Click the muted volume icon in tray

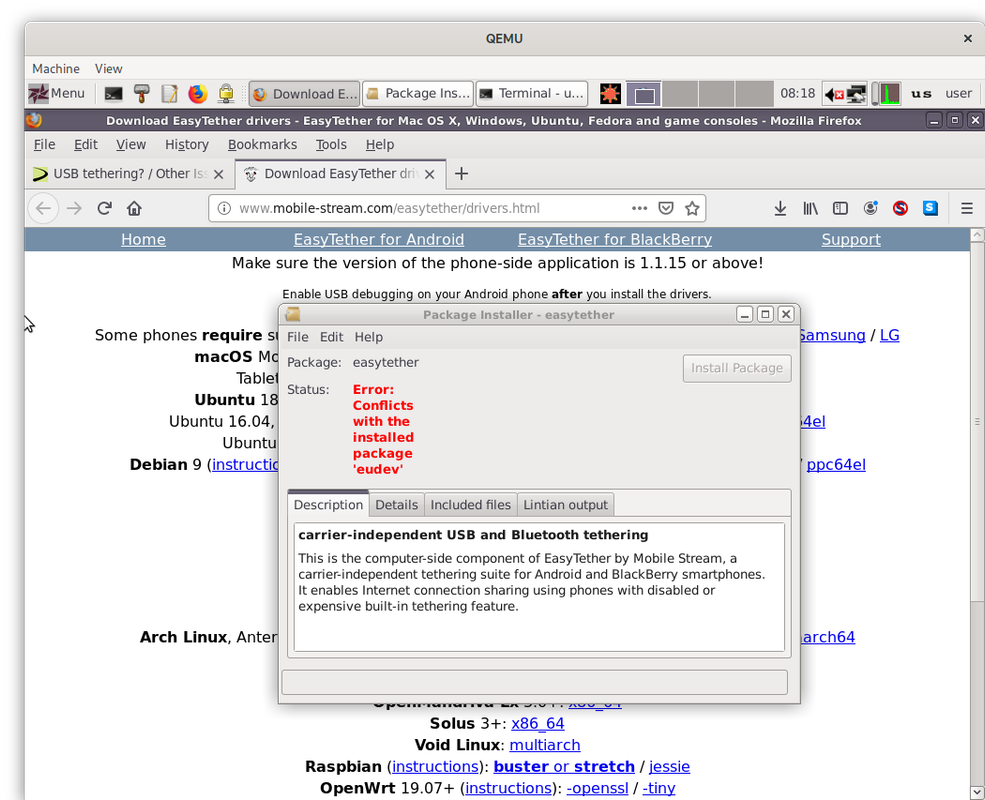[x=834, y=94]
